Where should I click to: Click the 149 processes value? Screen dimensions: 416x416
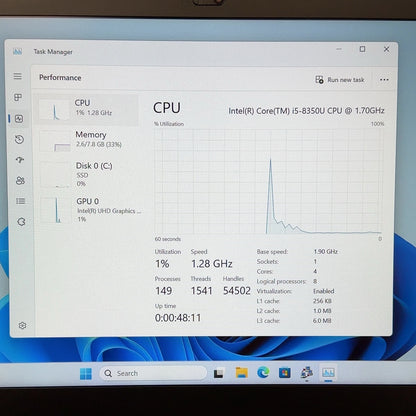[164, 291]
